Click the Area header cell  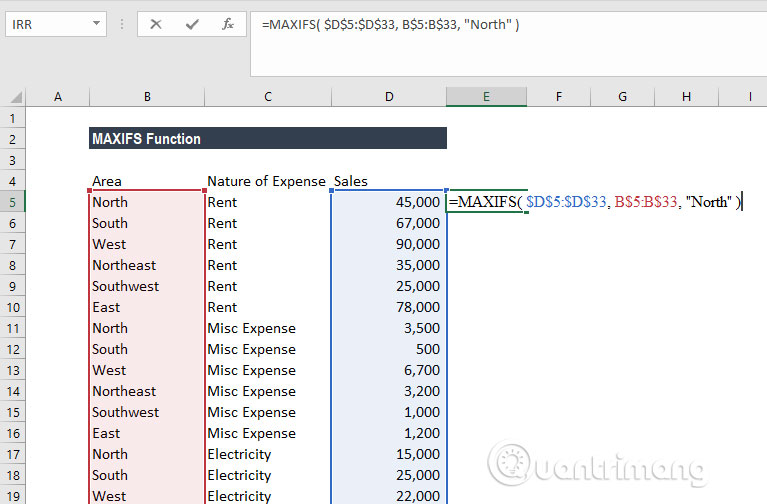pos(147,181)
